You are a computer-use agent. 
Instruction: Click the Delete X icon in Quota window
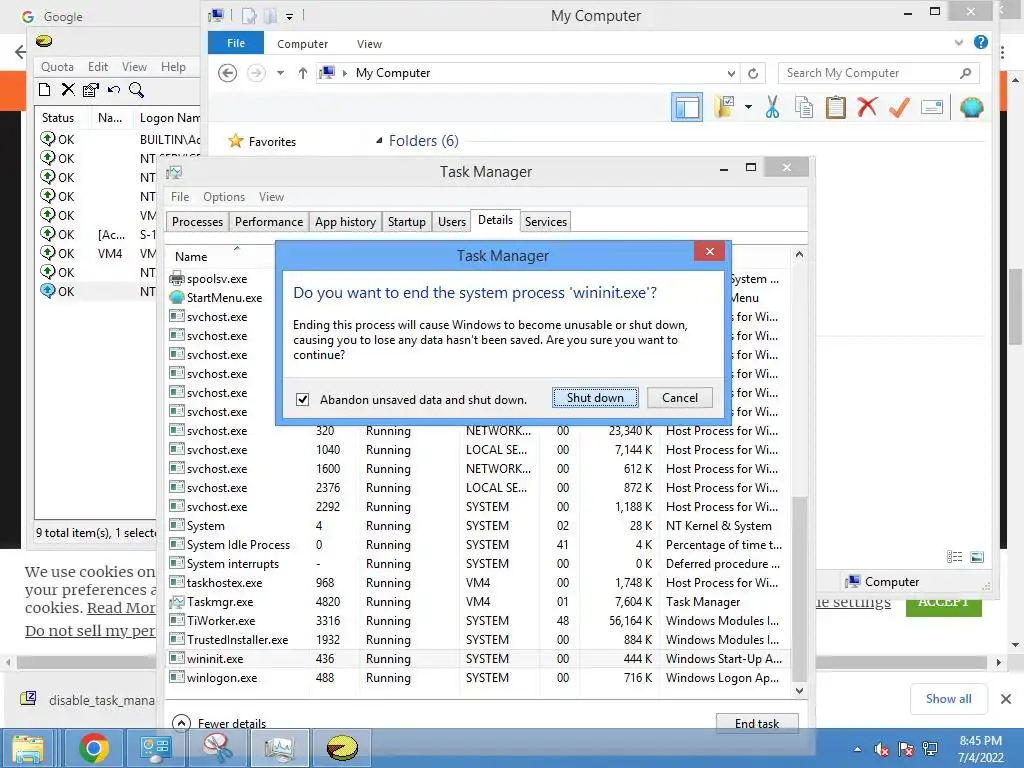pyautogui.click(x=68, y=89)
